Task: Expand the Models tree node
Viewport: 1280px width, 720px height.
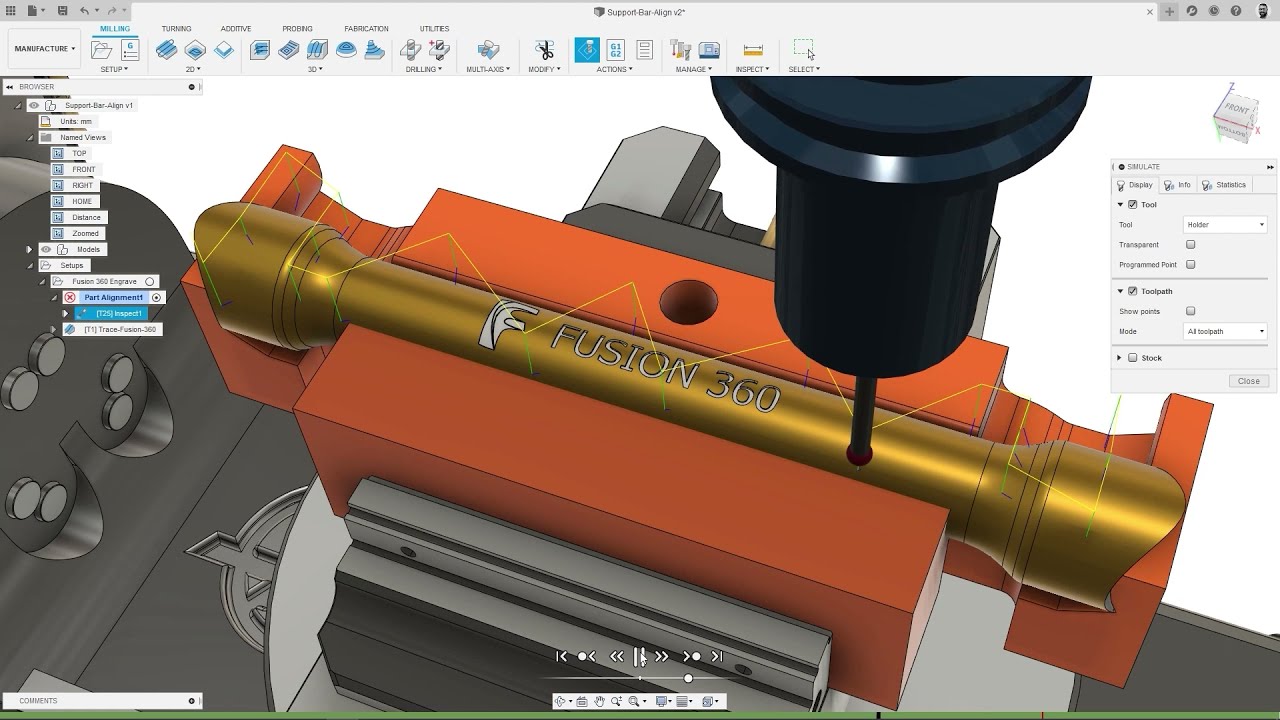Action: [x=29, y=249]
